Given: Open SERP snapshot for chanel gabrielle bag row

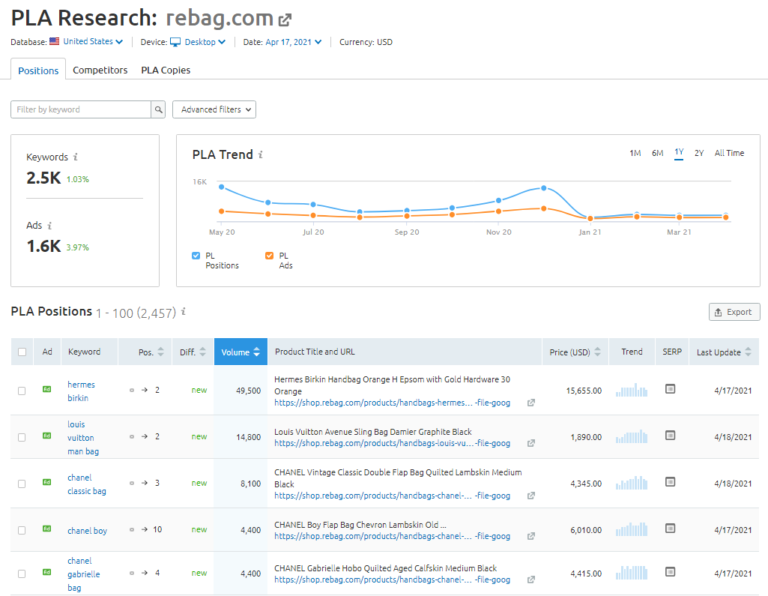Looking at the screenshot, I should [x=670, y=572].
